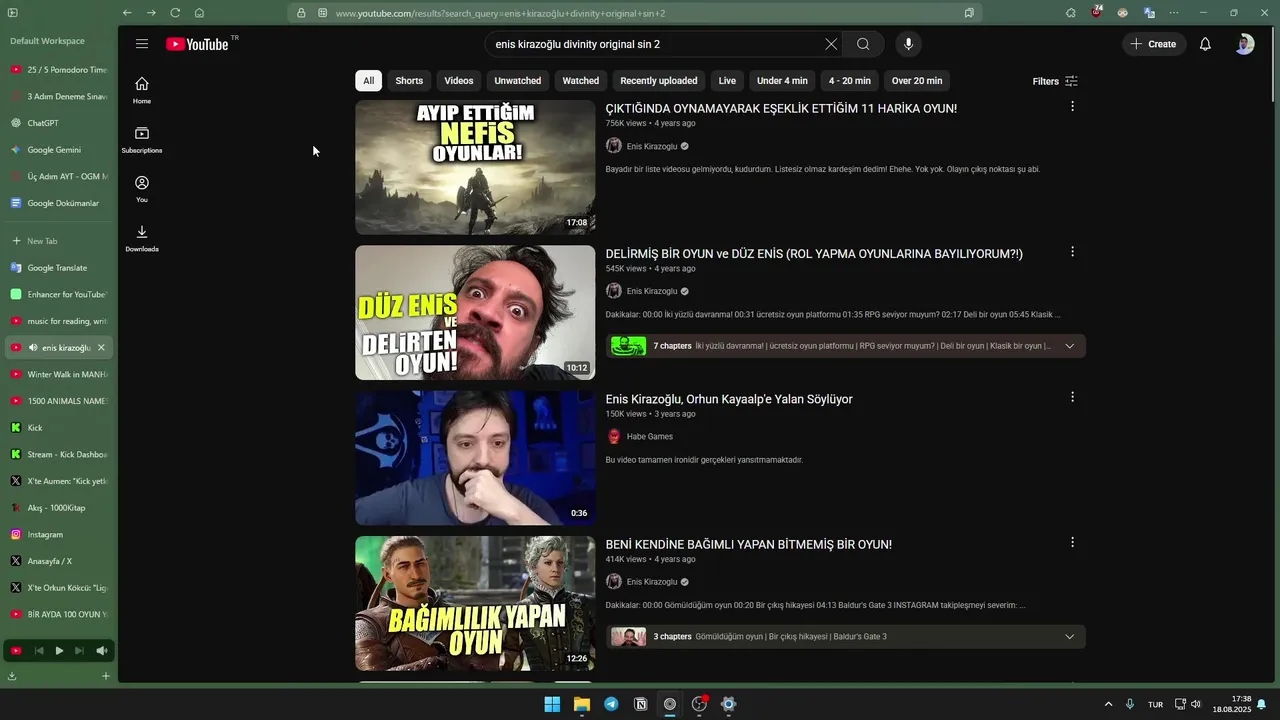Open the 0:36 Habe Games thumbnail
This screenshot has height=720, width=1280.
(475, 458)
